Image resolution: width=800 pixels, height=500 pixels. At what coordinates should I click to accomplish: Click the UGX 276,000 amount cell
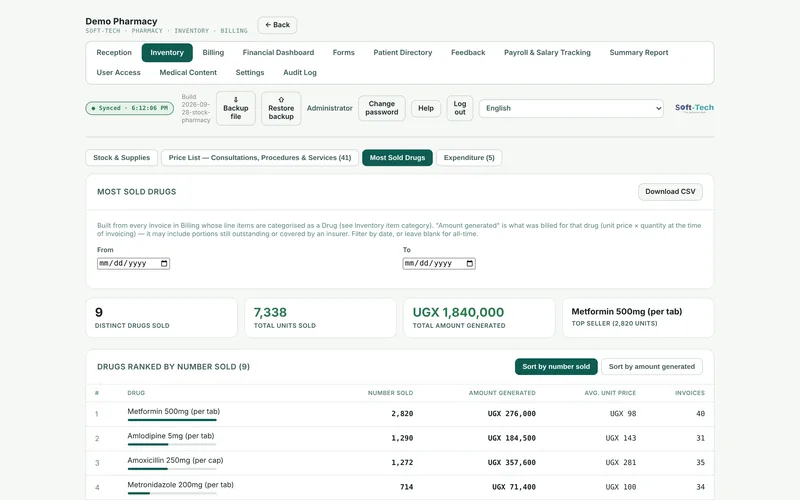511,414
